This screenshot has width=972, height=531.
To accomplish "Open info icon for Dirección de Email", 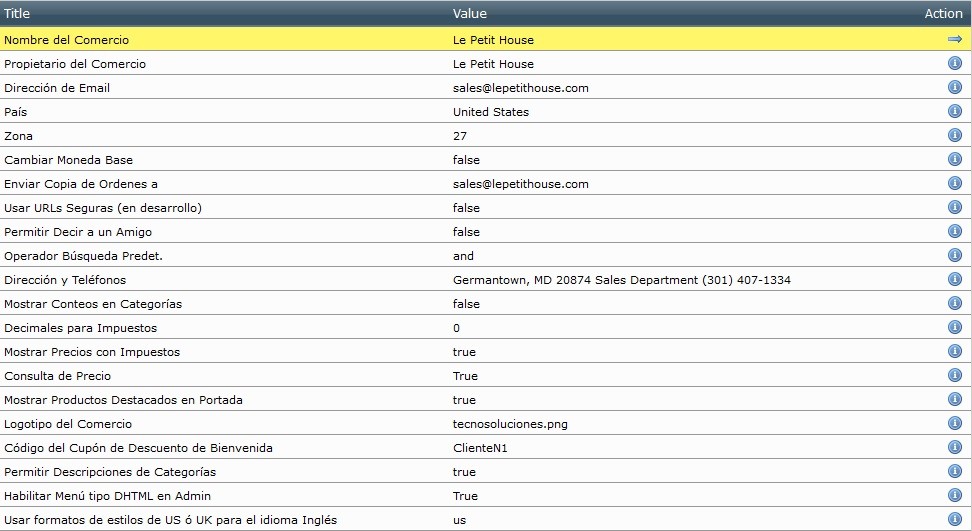I will coord(954,88).
